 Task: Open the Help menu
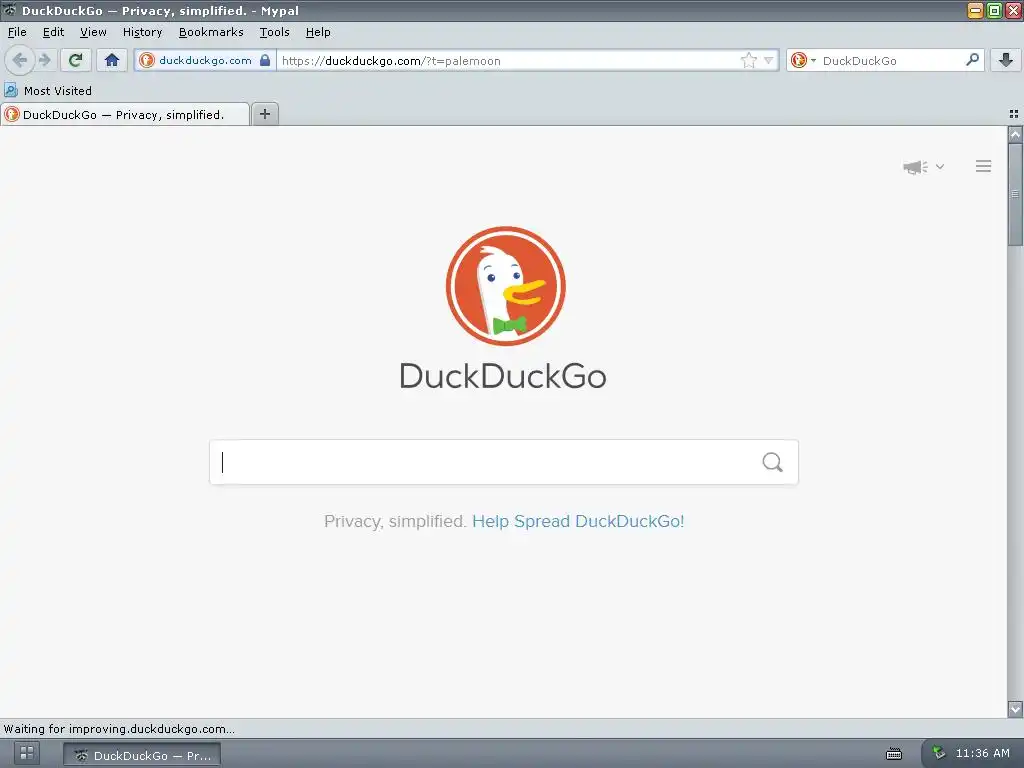pos(318,32)
